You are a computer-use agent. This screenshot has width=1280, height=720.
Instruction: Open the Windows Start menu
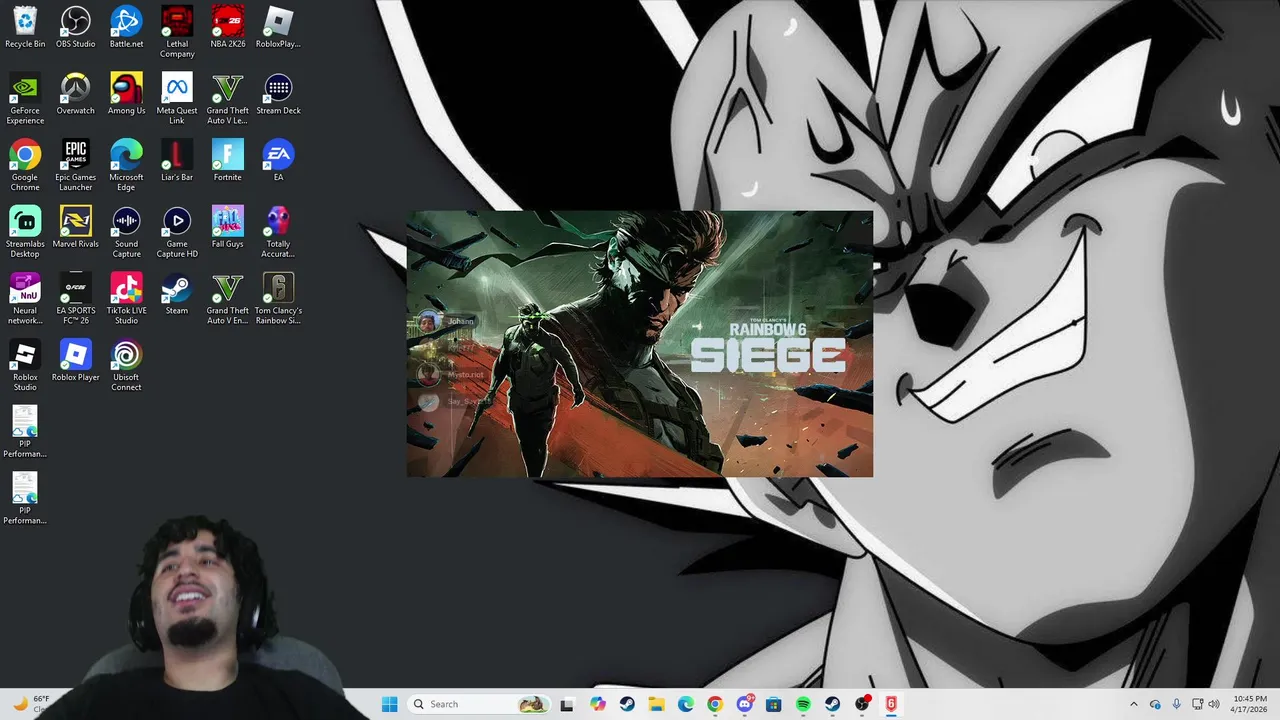(x=389, y=704)
